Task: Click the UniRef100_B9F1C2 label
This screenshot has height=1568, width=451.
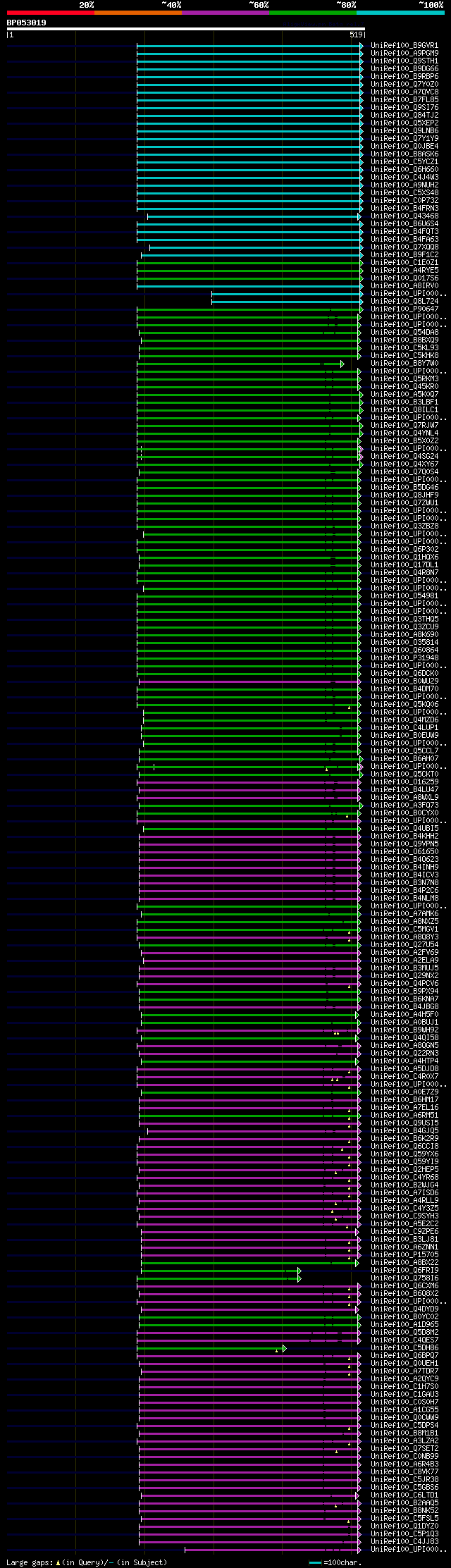Action: tap(404, 255)
